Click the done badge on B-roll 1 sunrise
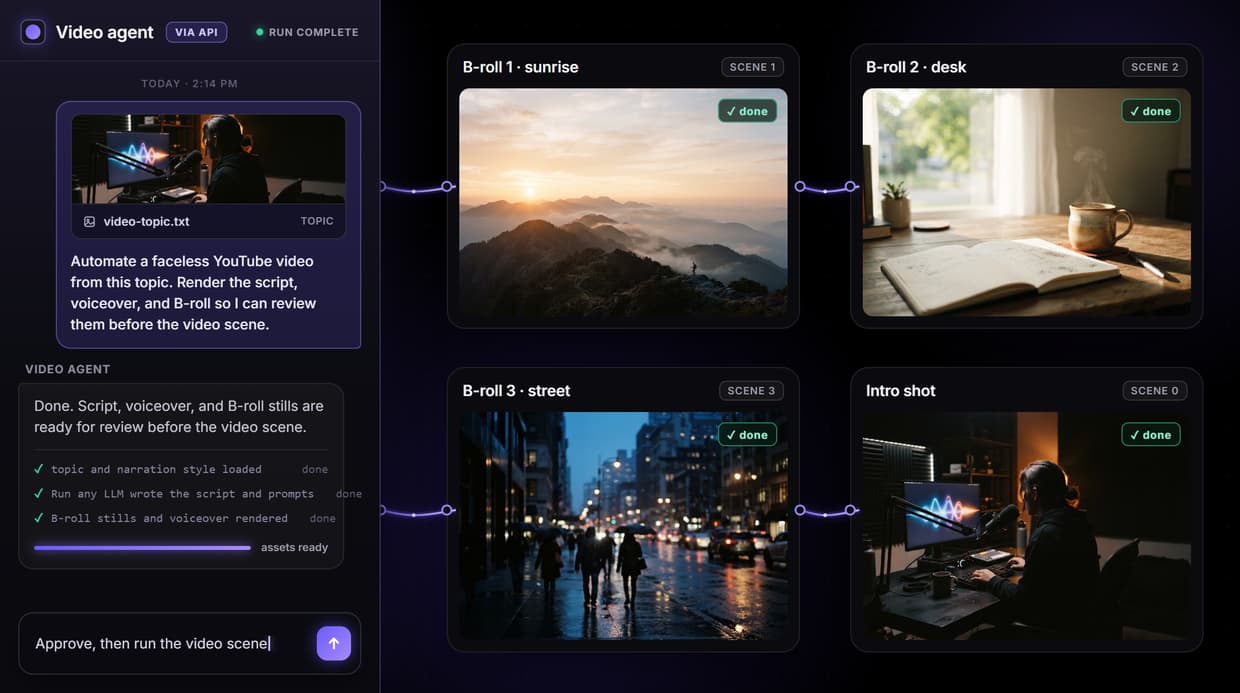 (x=747, y=111)
